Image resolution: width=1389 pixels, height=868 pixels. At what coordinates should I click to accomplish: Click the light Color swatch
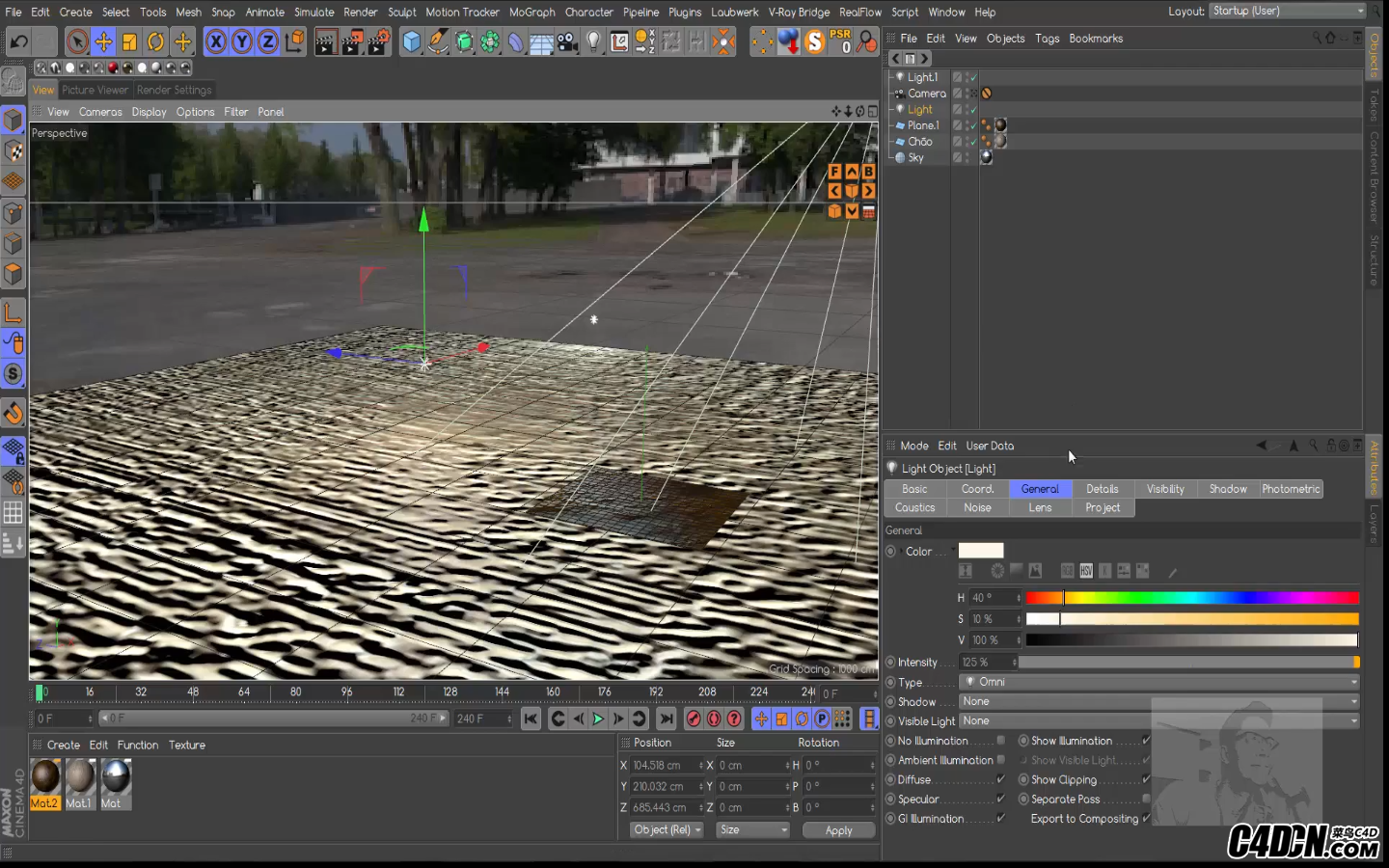pos(980,551)
